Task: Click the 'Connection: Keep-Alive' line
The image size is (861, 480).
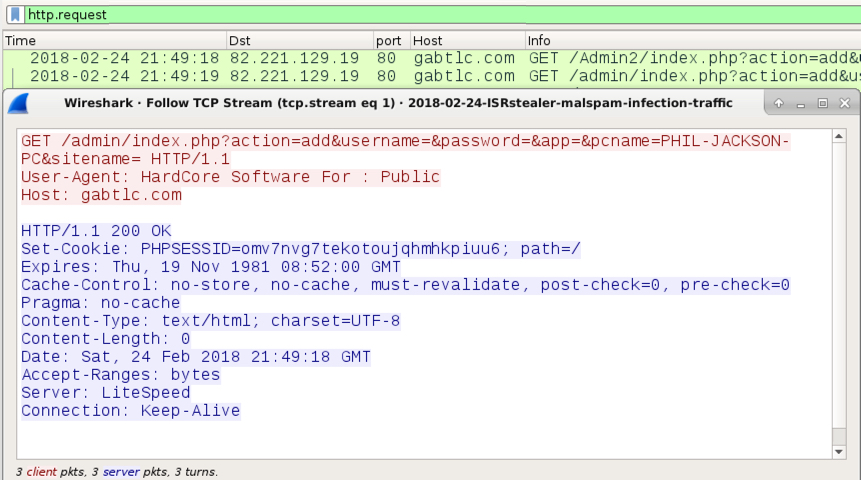Action: coord(131,411)
